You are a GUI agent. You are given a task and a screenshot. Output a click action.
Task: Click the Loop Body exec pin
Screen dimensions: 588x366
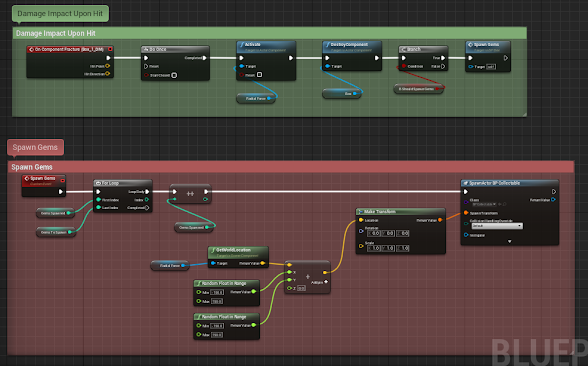click(x=147, y=192)
